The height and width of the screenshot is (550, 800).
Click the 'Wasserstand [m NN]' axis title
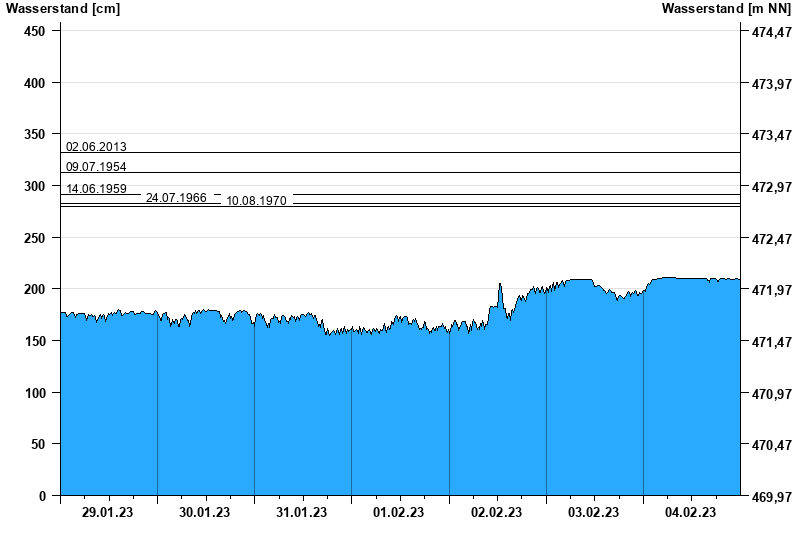(x=726, y=9)
